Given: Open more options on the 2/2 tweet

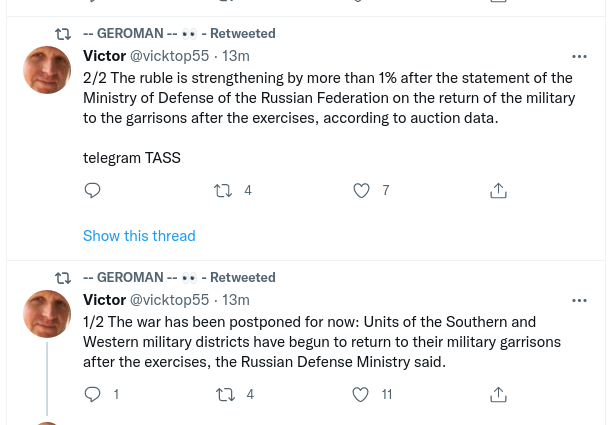Looking at the screenshot, I should click(x=579, y=56).
